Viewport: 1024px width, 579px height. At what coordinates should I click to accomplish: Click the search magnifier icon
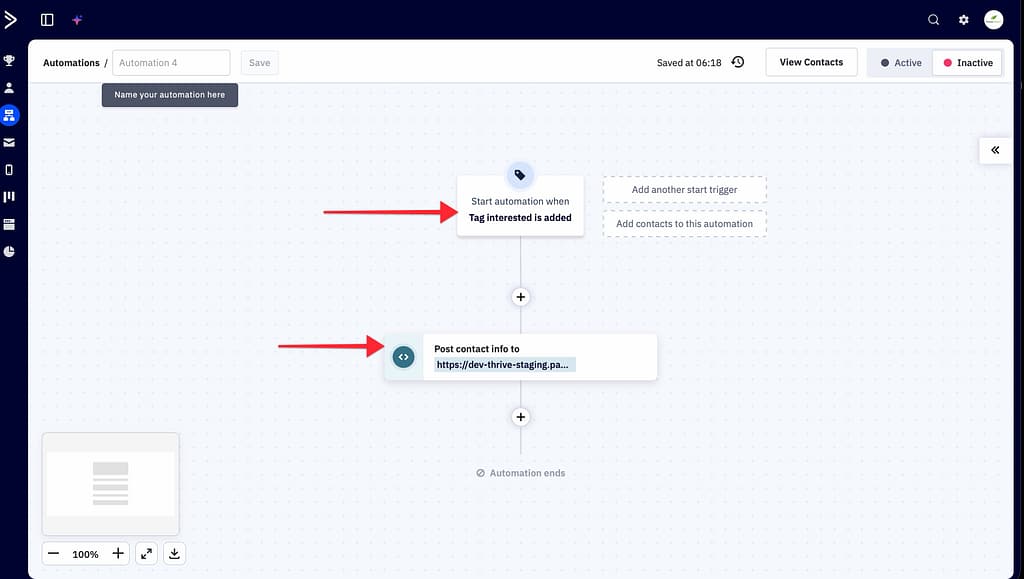(x=934, y=19)
